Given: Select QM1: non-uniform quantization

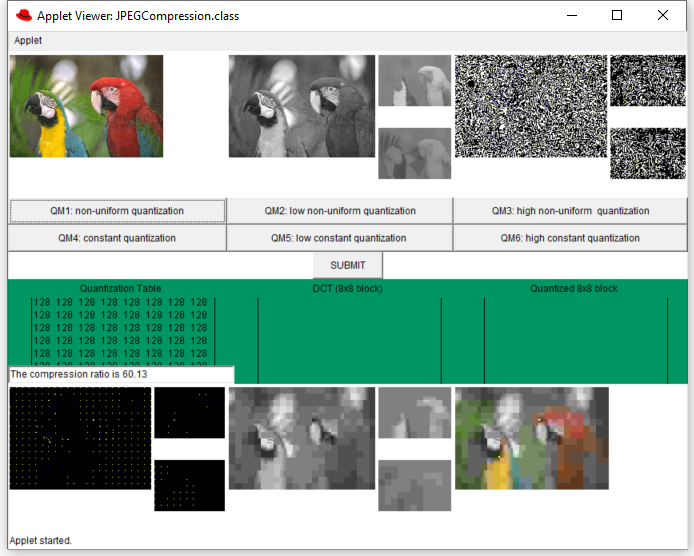Looking at the screenshot, I should [x=117, y=211].
